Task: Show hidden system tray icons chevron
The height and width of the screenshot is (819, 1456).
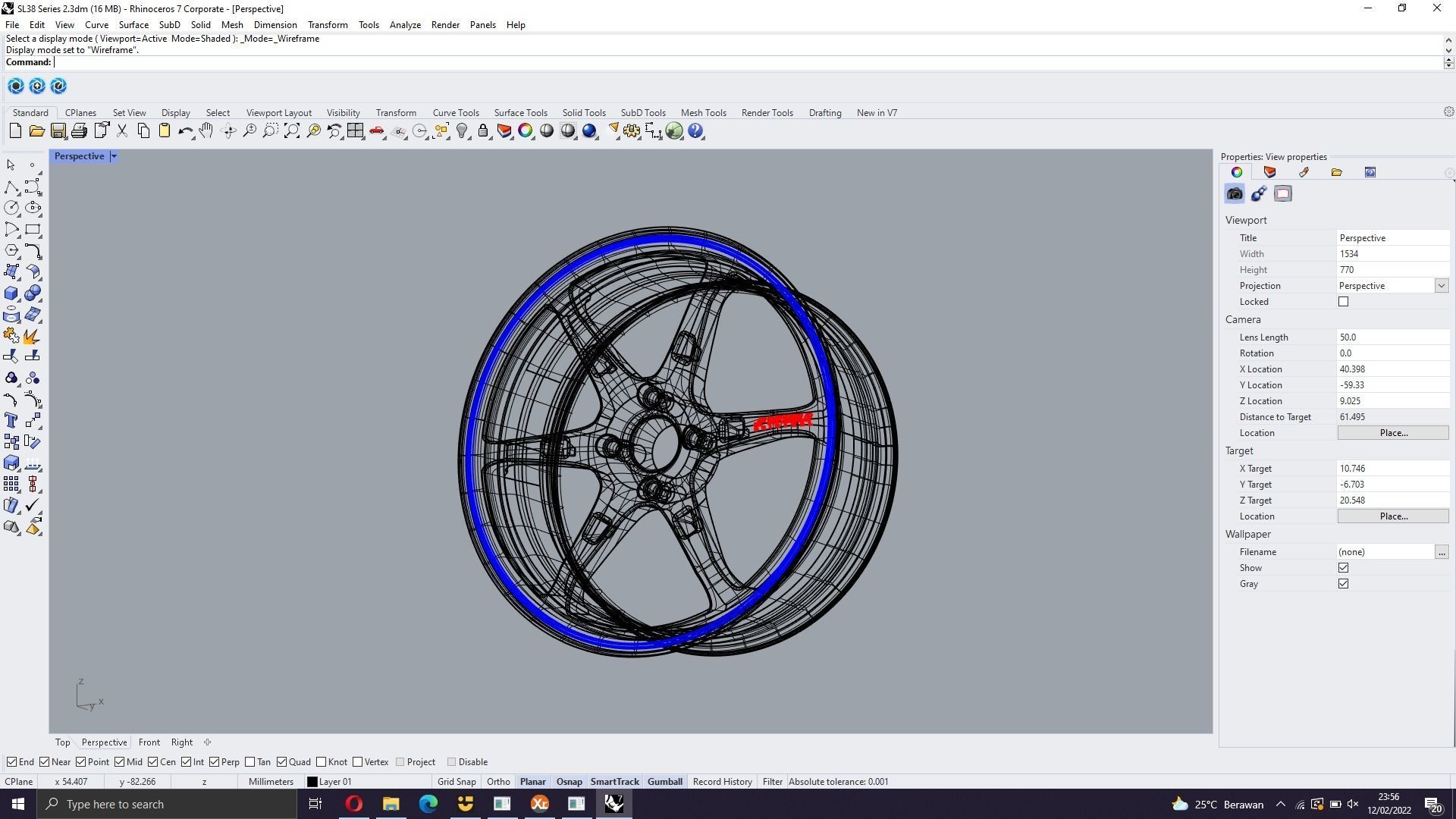Action: (x=1281, y=805)
